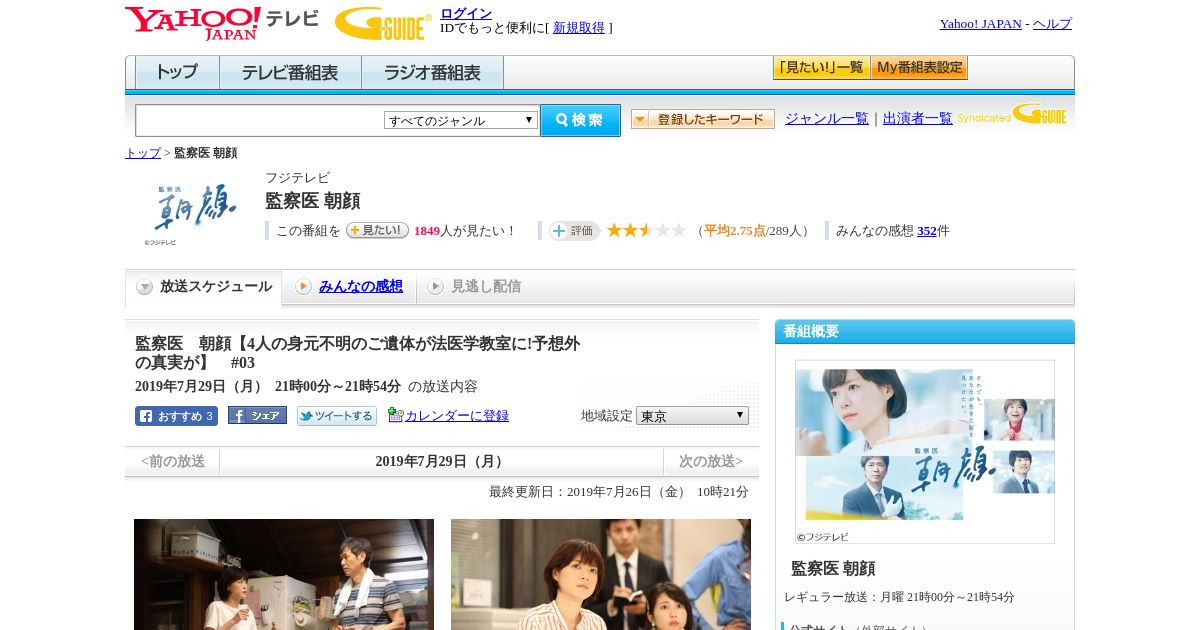Open the トップ navigation tab
Viewport: 1200px width, 630px height.
[x=177, y=73]
